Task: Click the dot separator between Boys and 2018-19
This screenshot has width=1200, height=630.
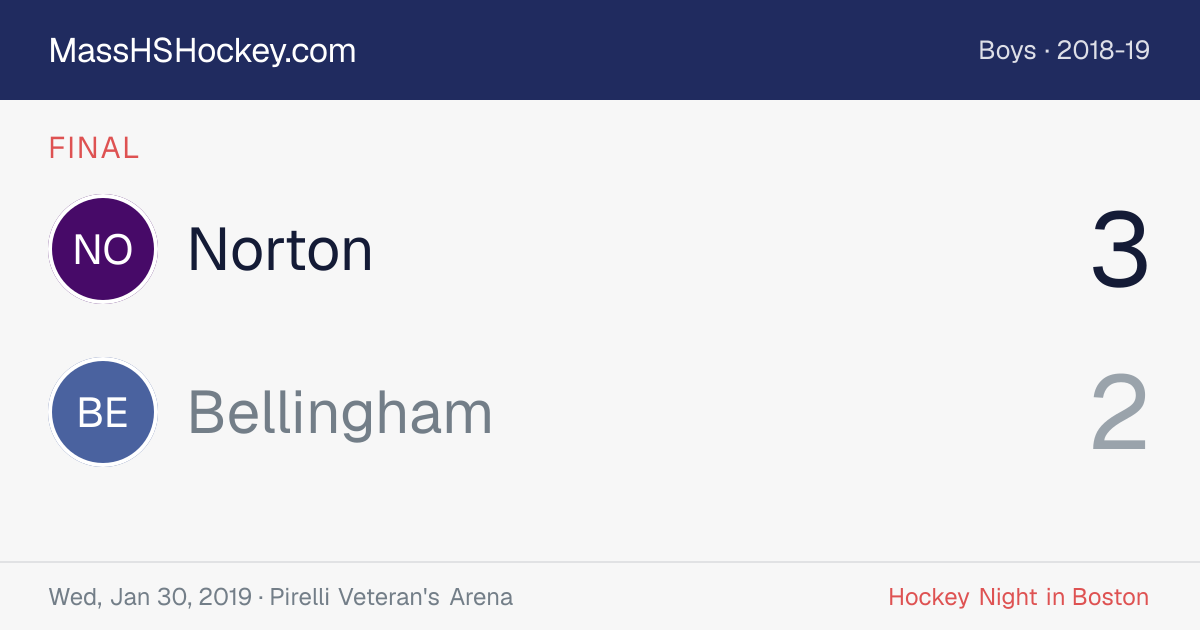Action: click(1047, 51)
